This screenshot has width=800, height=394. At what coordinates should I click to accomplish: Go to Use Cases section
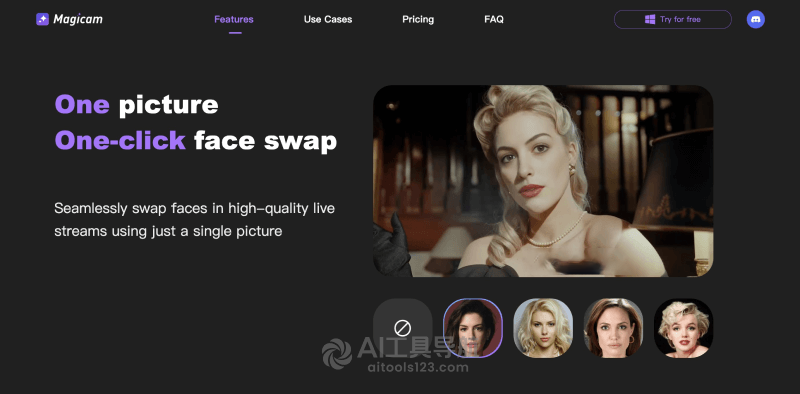[328, 19]
